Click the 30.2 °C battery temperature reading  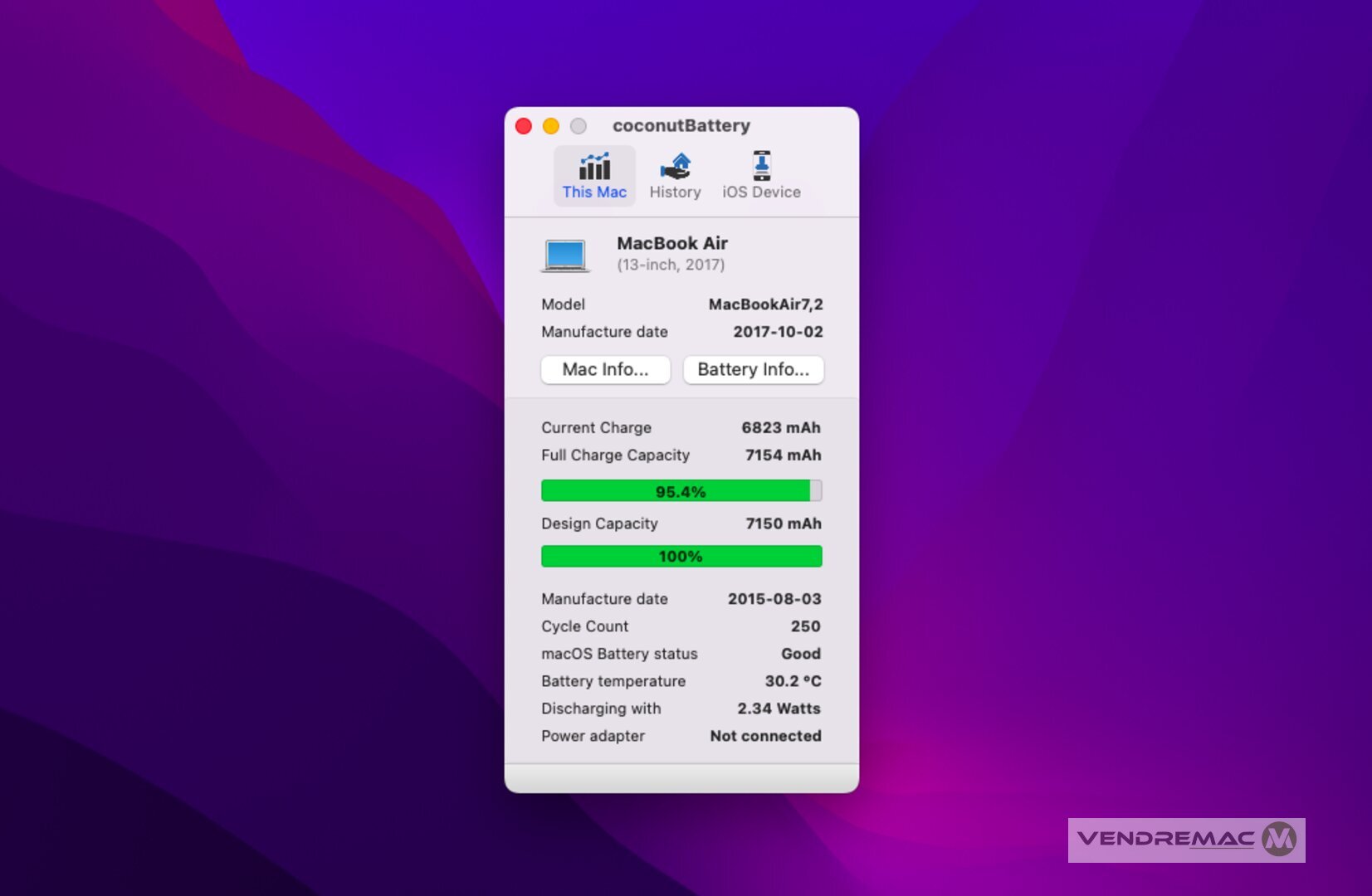point(793,681)
